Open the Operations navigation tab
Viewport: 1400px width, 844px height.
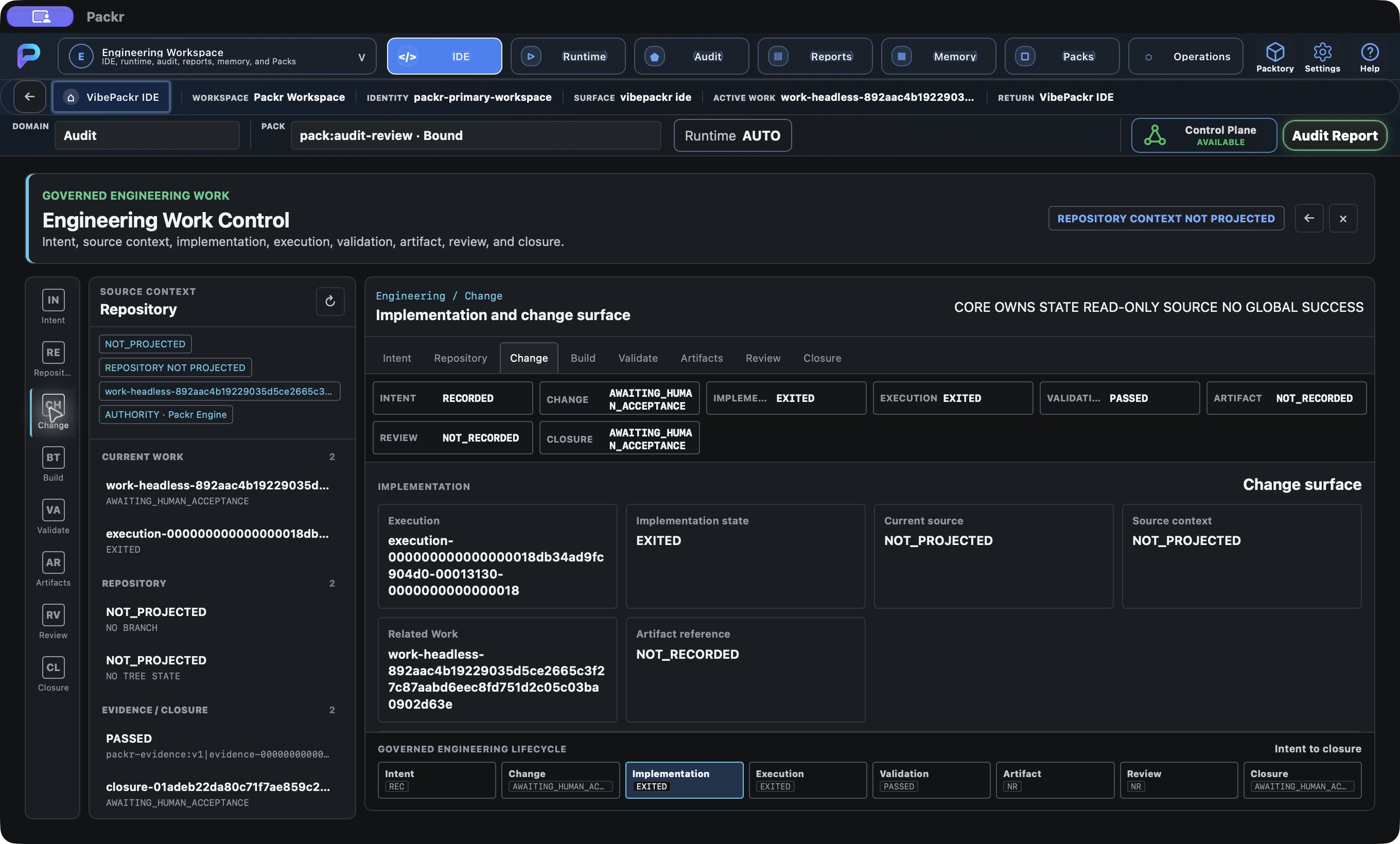[x=1186, y=56]
